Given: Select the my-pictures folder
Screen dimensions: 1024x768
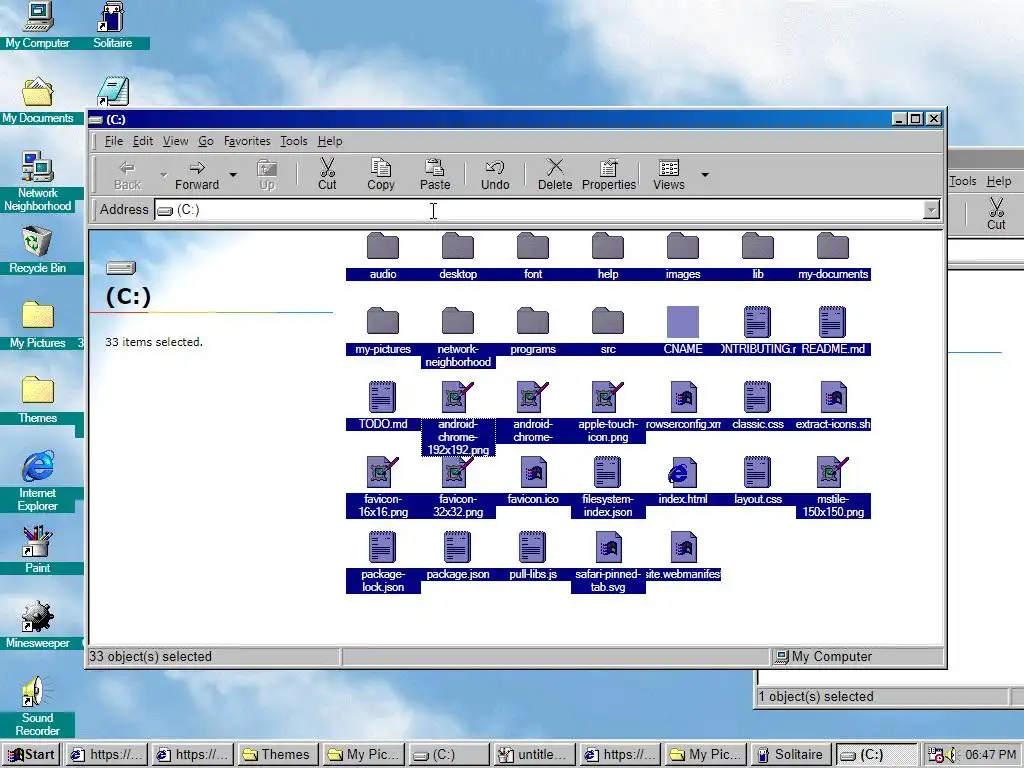Looking at the screenshot, I should click(x=383, y=330).
